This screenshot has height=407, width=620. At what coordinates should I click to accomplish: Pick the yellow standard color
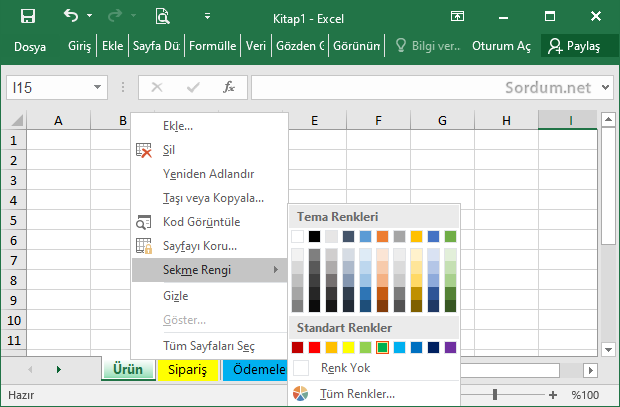(348, 347)
